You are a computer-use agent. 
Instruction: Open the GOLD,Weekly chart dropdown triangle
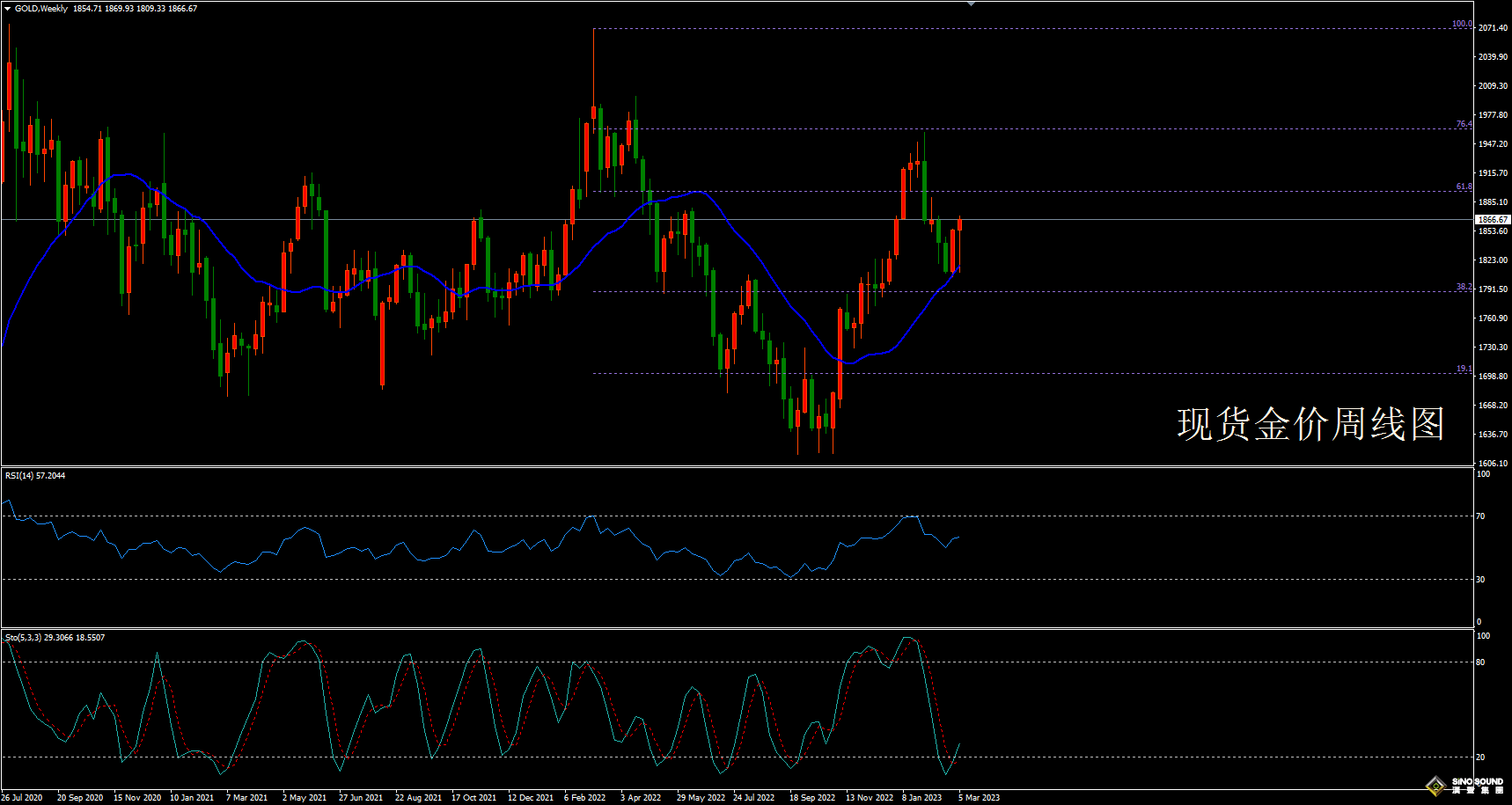point(8,9)
